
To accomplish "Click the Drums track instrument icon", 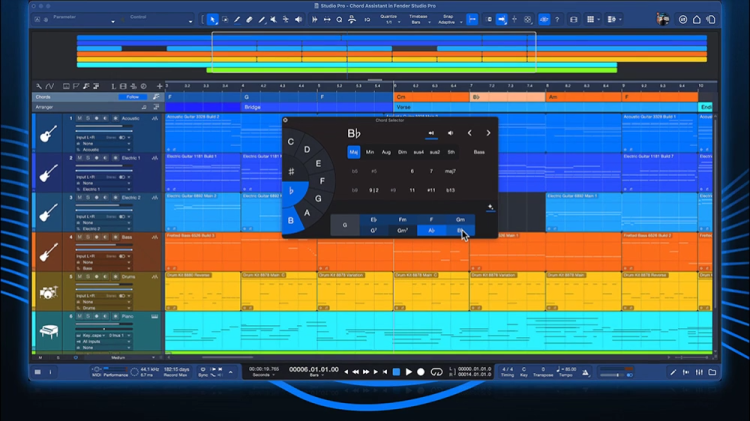I will (46, 291).
